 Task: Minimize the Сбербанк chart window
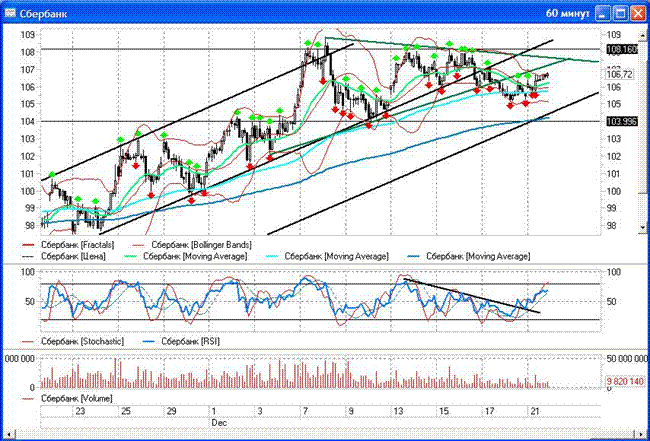pyautogui.click(x=602, y=14)
